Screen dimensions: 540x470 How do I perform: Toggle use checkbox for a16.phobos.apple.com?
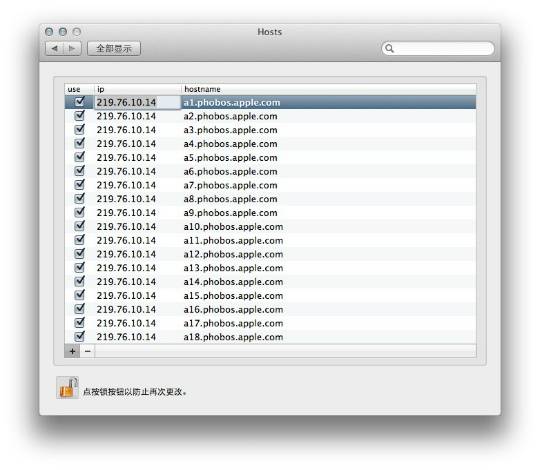point(80,309)
